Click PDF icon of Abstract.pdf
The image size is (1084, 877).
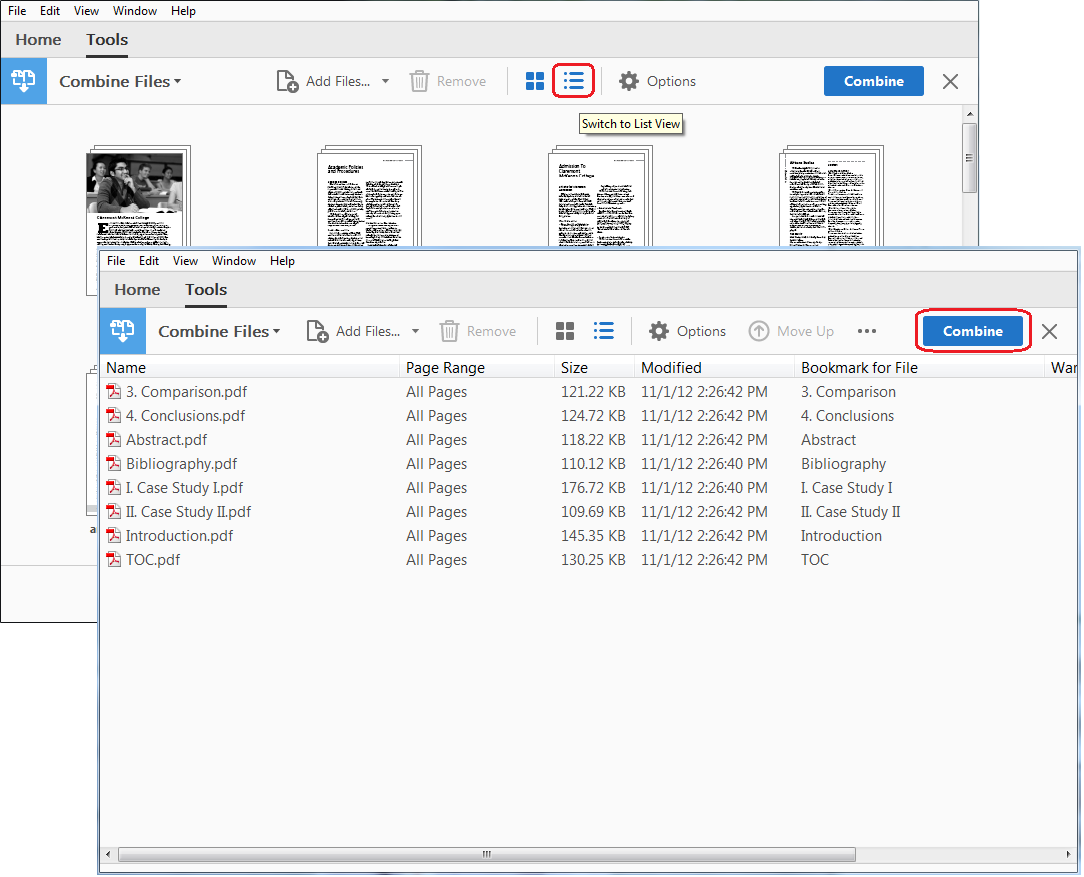113,440
